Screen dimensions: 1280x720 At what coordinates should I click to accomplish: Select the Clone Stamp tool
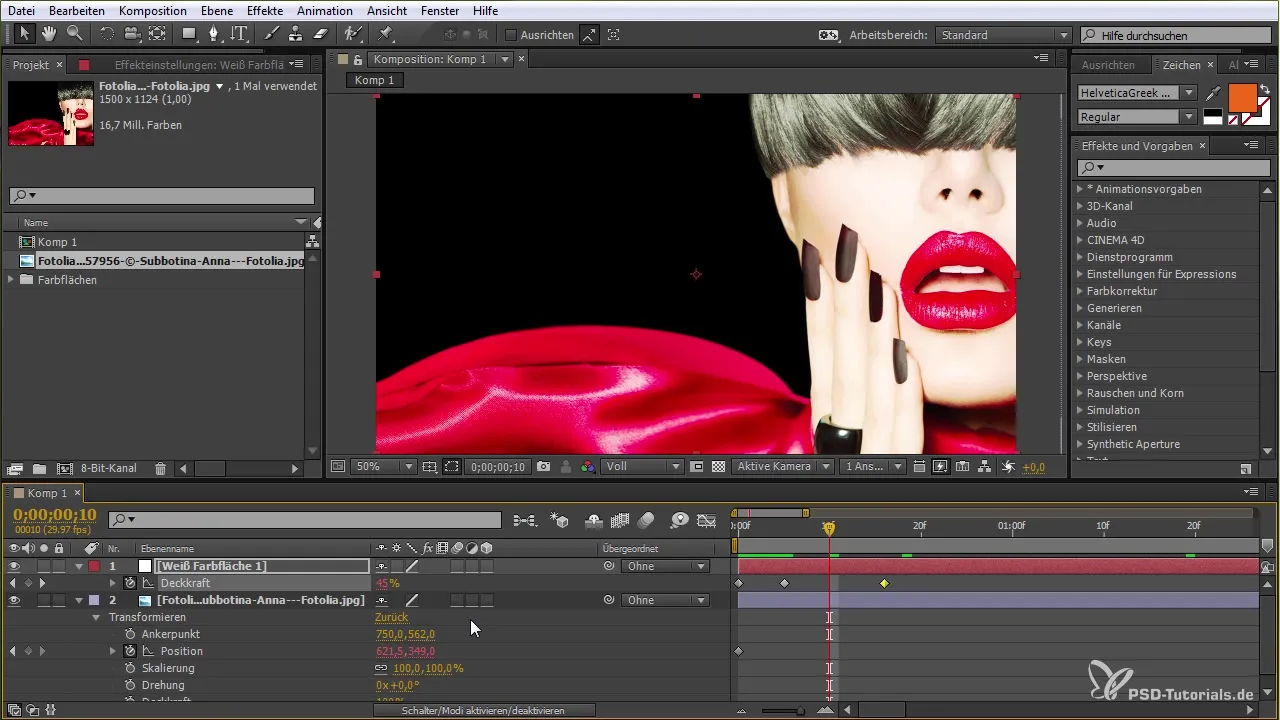click(295, 34)
